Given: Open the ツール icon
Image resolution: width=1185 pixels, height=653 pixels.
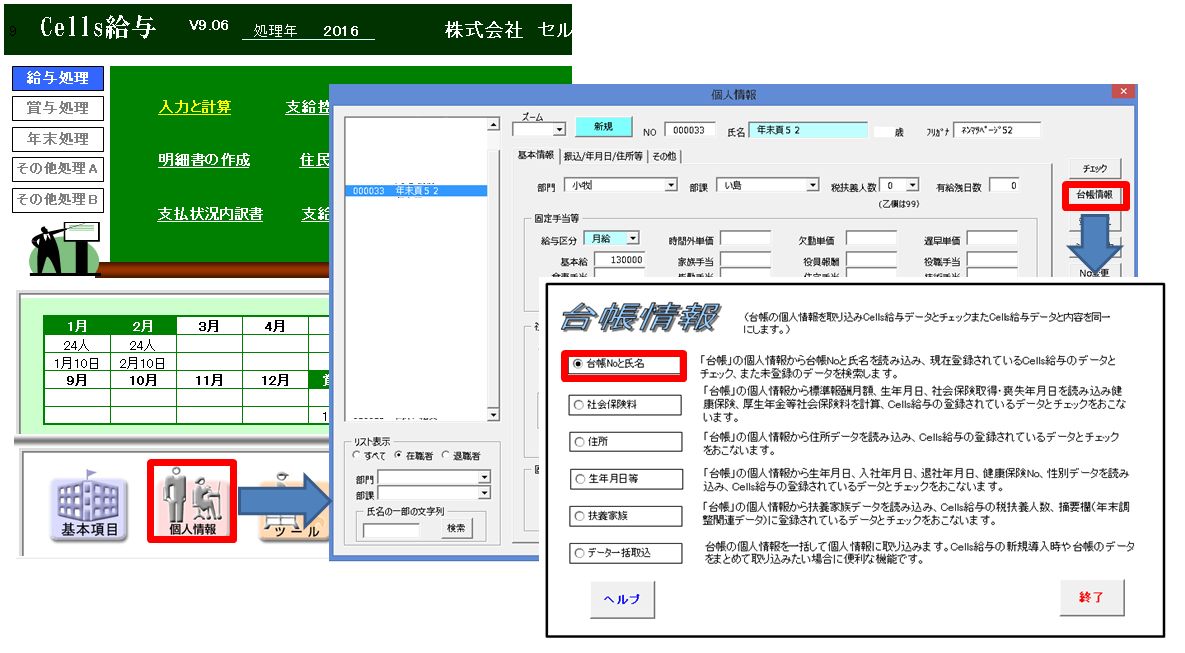Looking at the screenshot, I should [x=295, y=506].
